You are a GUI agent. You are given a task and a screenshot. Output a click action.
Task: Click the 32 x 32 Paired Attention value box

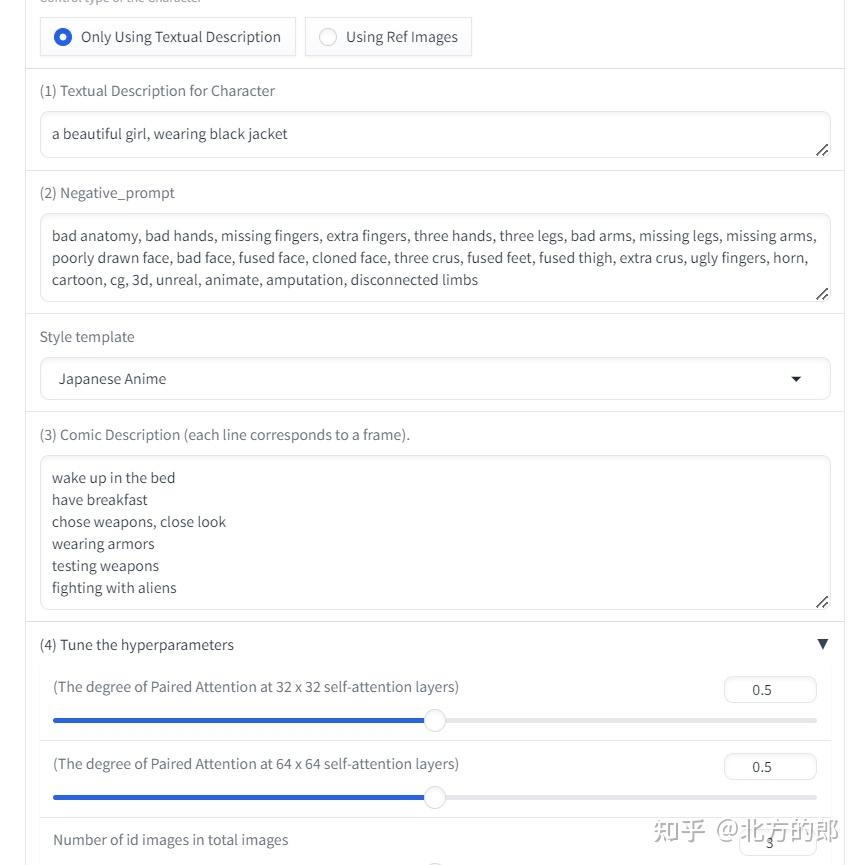click(x=769, y=690)
